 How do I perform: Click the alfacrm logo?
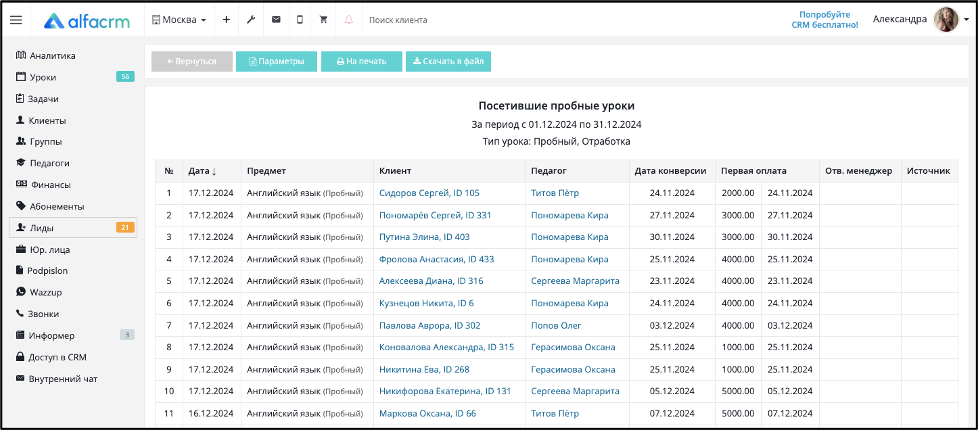[x=87, y=21]
